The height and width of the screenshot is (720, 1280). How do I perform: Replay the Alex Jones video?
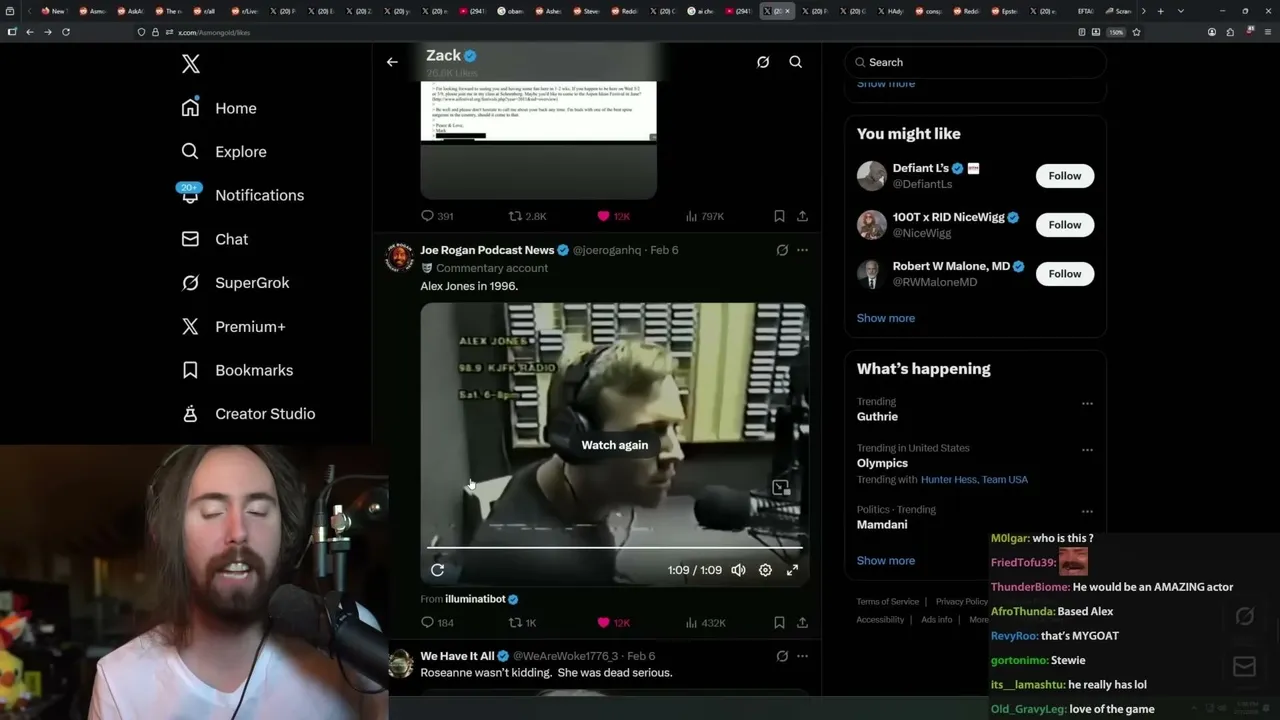[x=437, y=570]
